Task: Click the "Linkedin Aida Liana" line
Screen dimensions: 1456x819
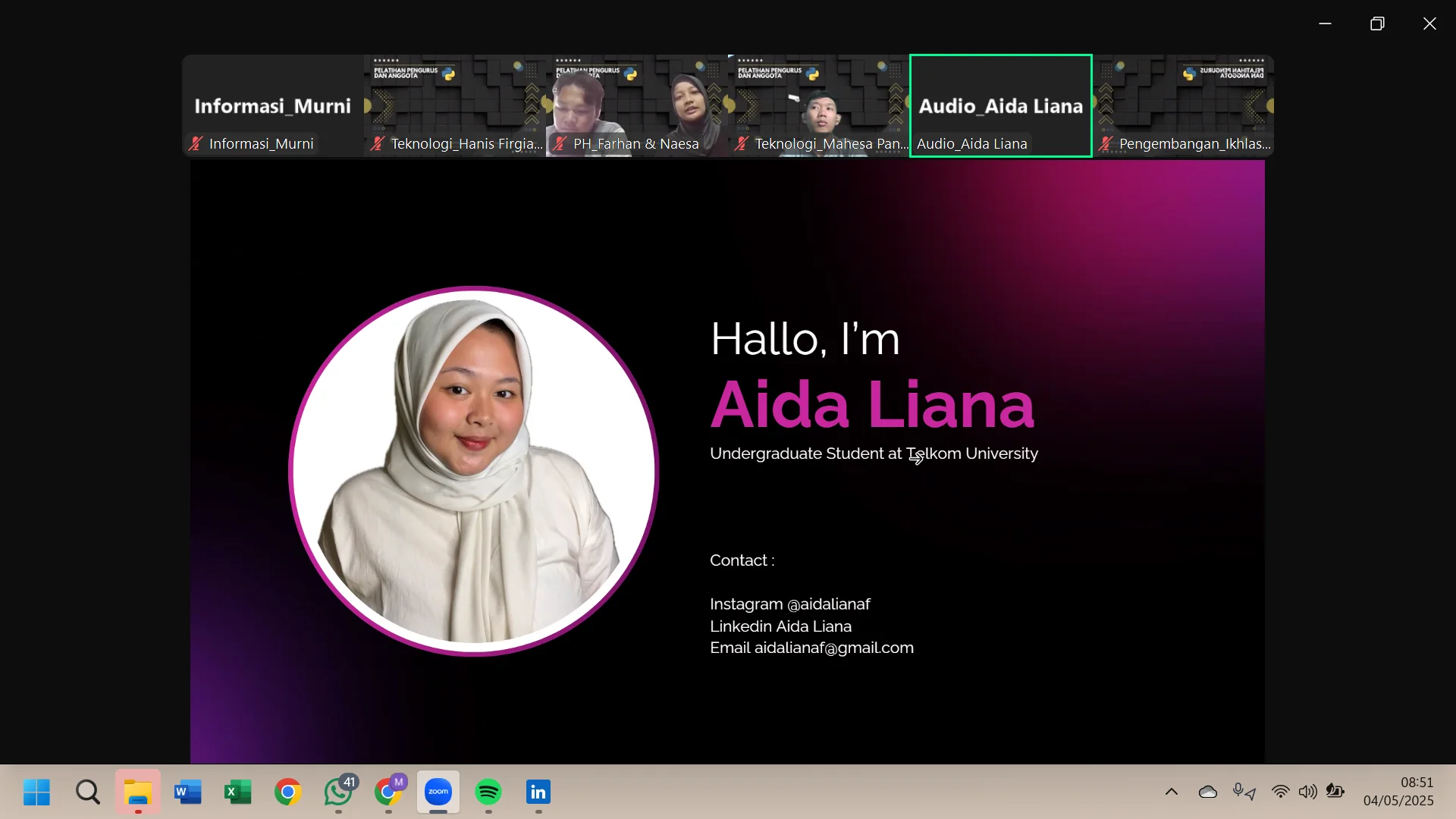Action: (x=780, y=626)
